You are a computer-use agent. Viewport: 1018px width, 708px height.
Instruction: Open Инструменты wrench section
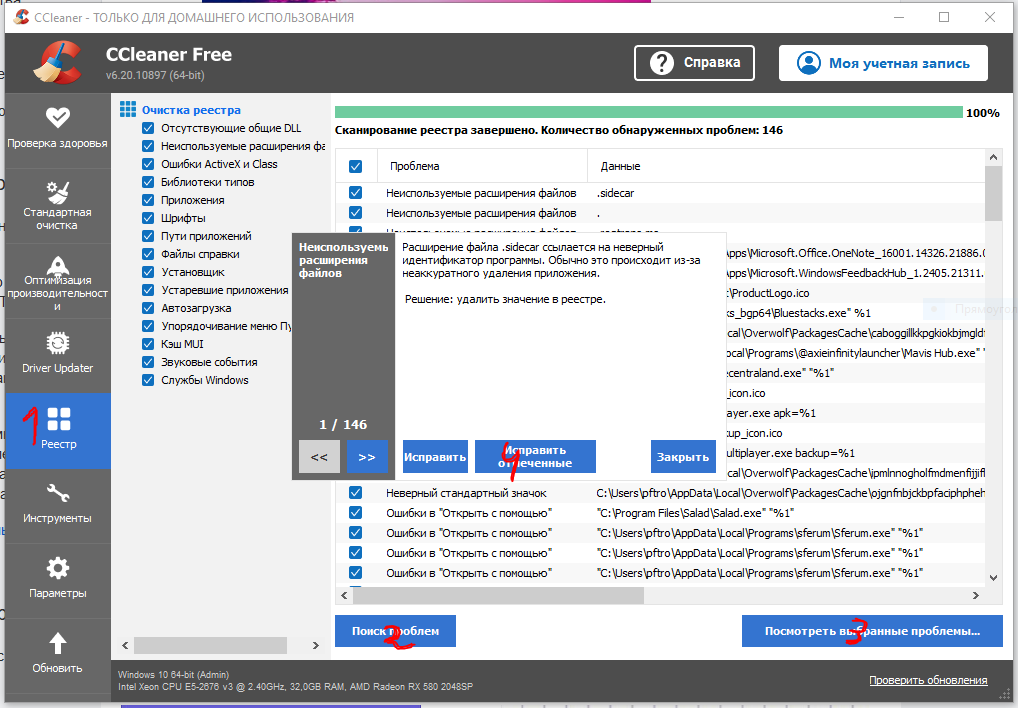click(58, 506)
